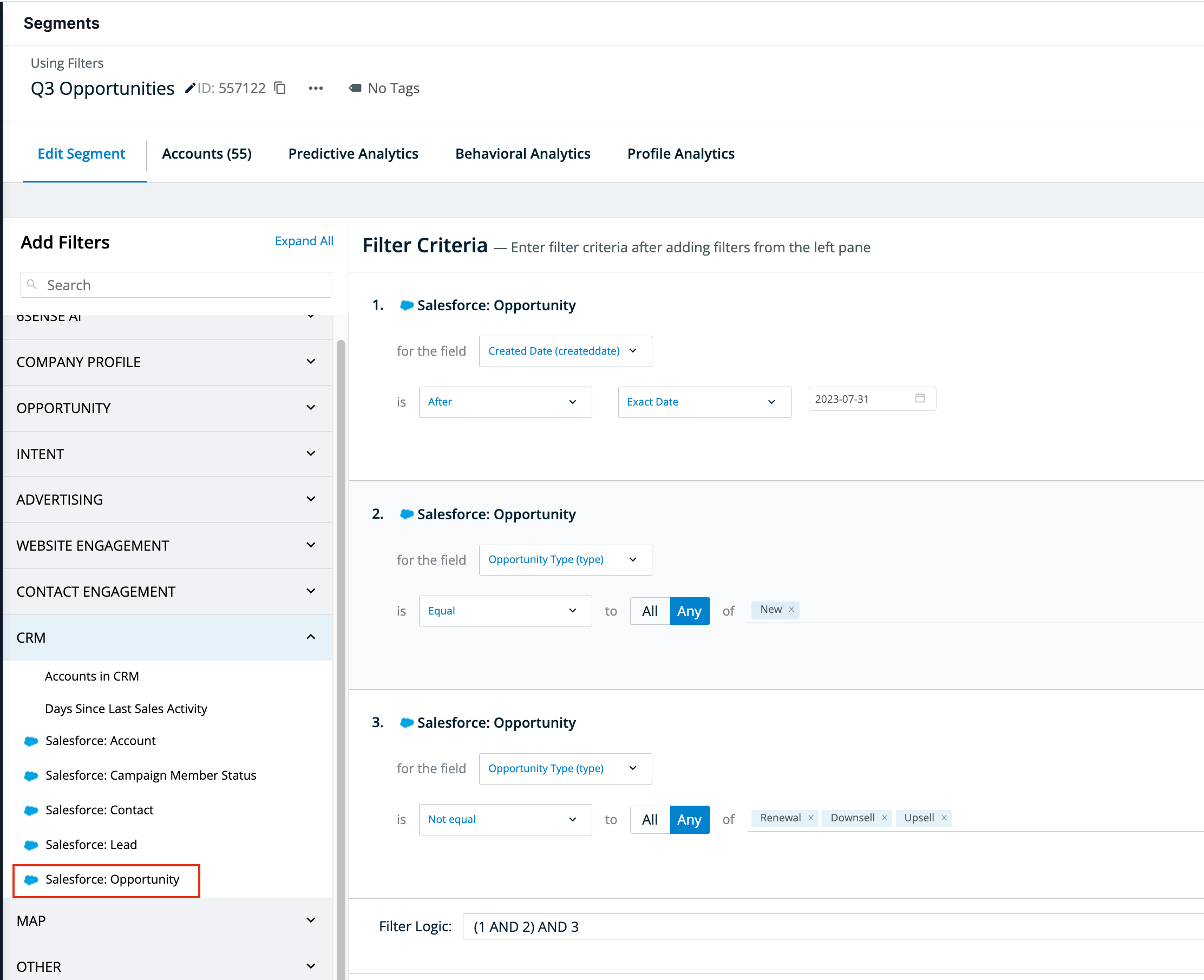Screen dimensions: 1204x980
Task: Collapse the CRM filter category
Action: point(168,637)
